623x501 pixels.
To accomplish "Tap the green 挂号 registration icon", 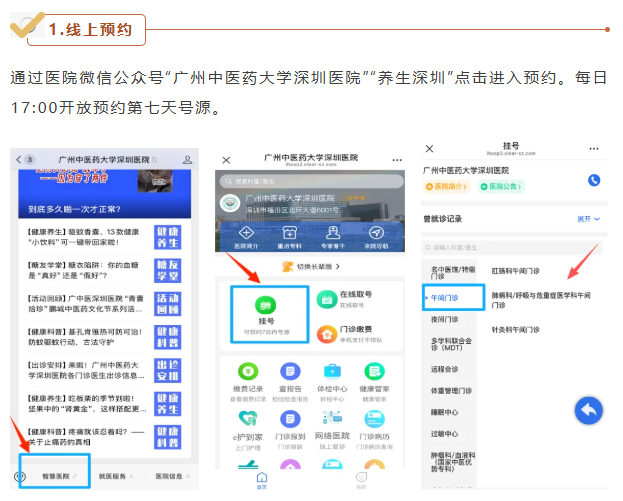I will click(x=265, y=304).
